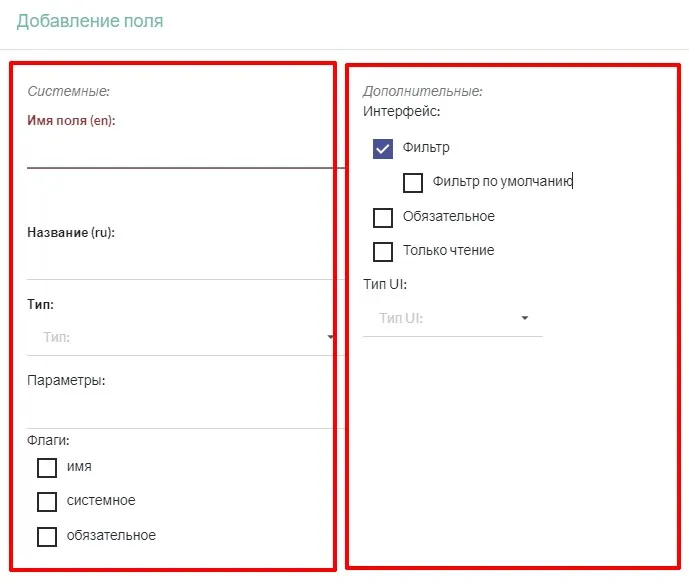Tick lowercase обязательное checkbox under Флаги
This screenshot has height=586, width=689.
coord(47,536)
